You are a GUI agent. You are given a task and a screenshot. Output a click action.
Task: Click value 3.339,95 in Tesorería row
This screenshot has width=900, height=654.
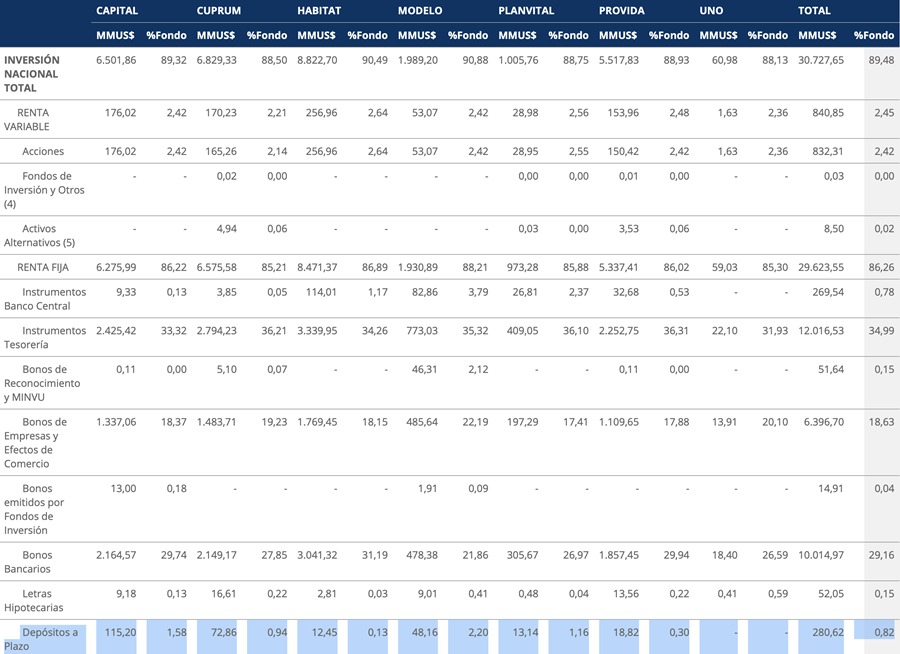317,331
